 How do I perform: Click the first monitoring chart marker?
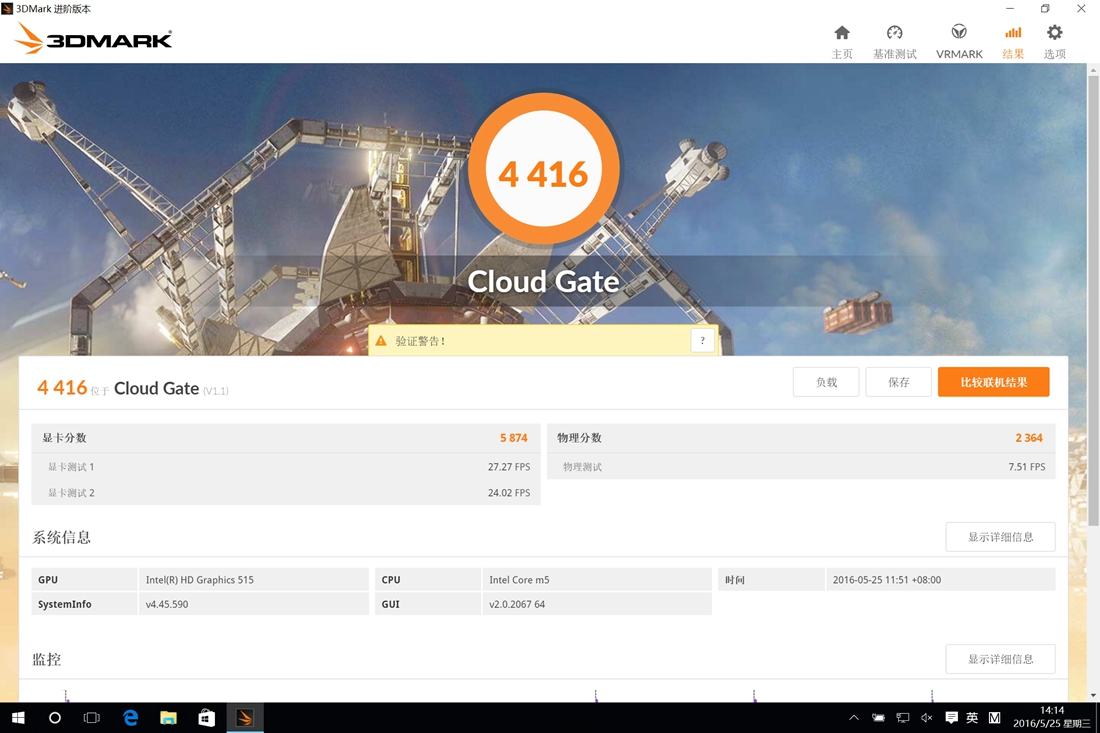66,695
